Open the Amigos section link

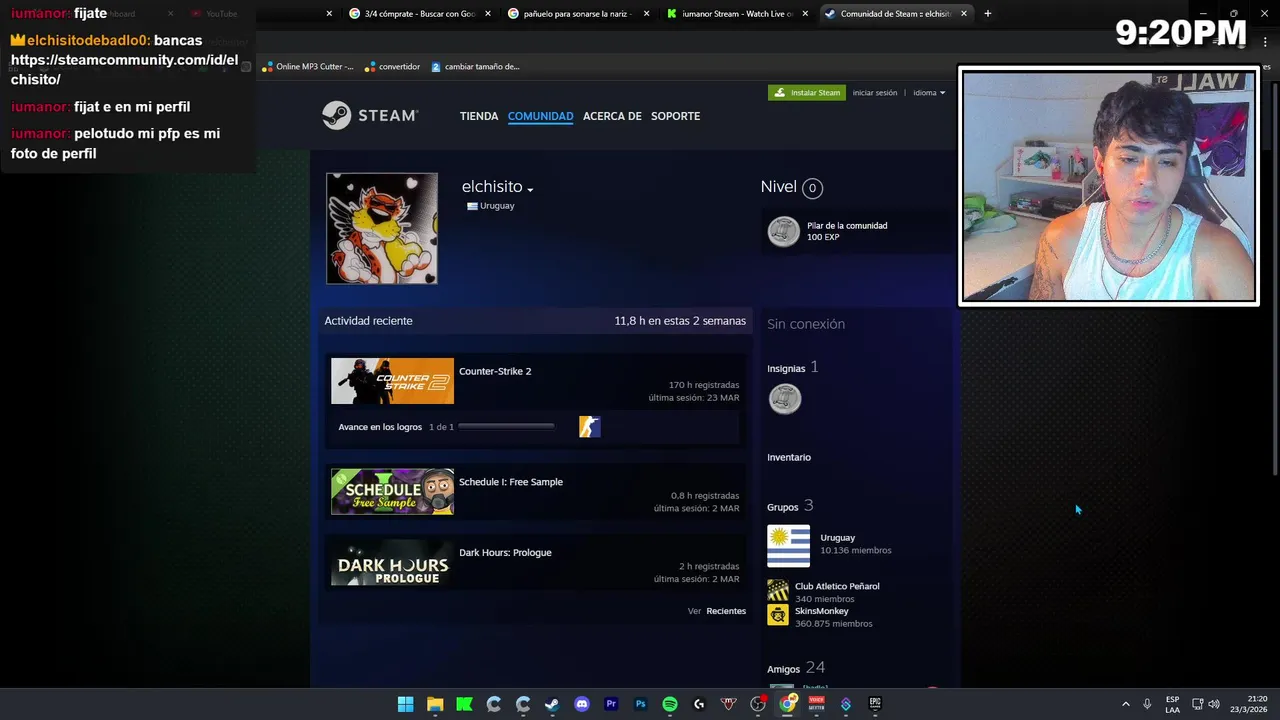[783, 669]
